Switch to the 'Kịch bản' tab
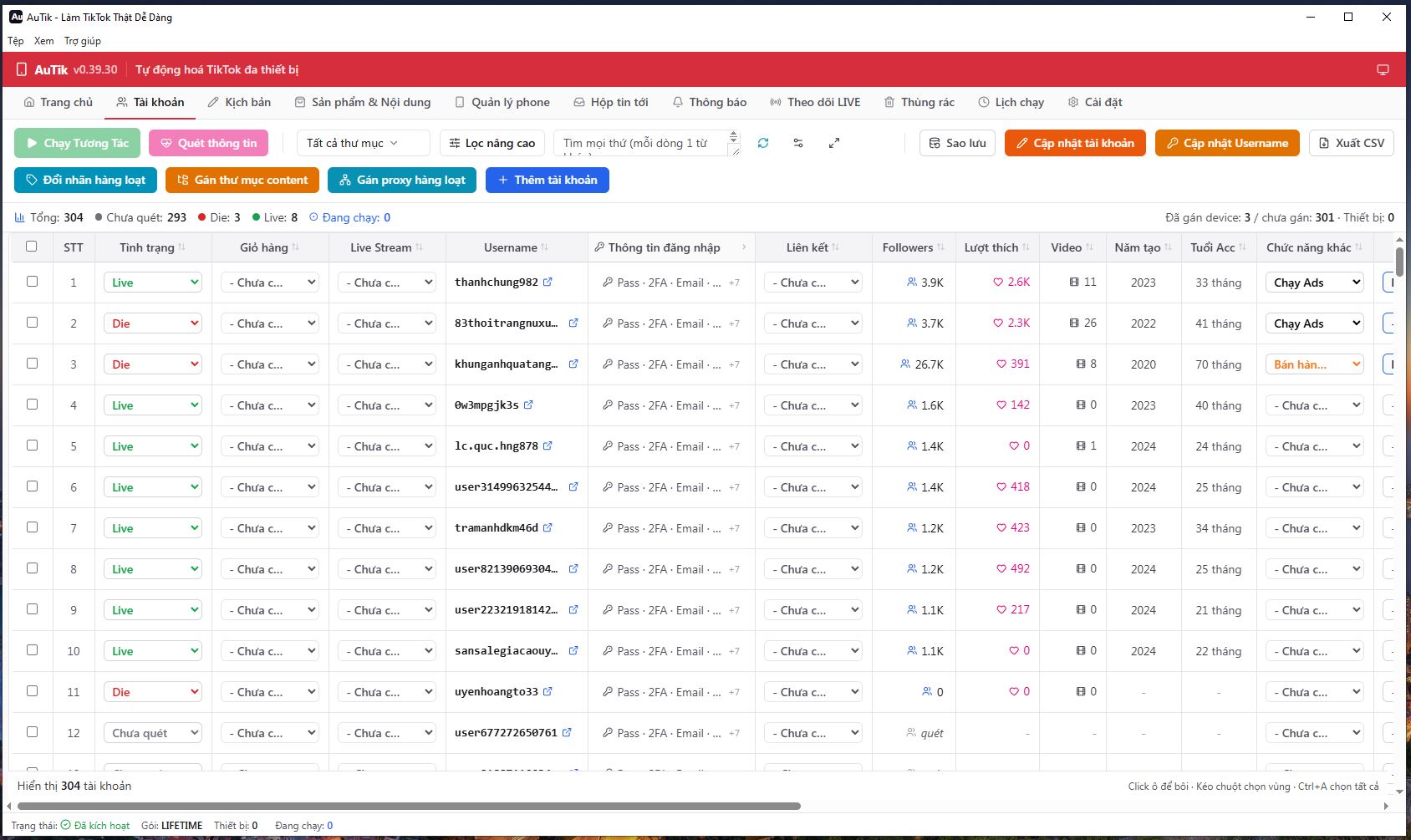Image resolution: width=1411 pixels, height=840 pixels. 239,102
